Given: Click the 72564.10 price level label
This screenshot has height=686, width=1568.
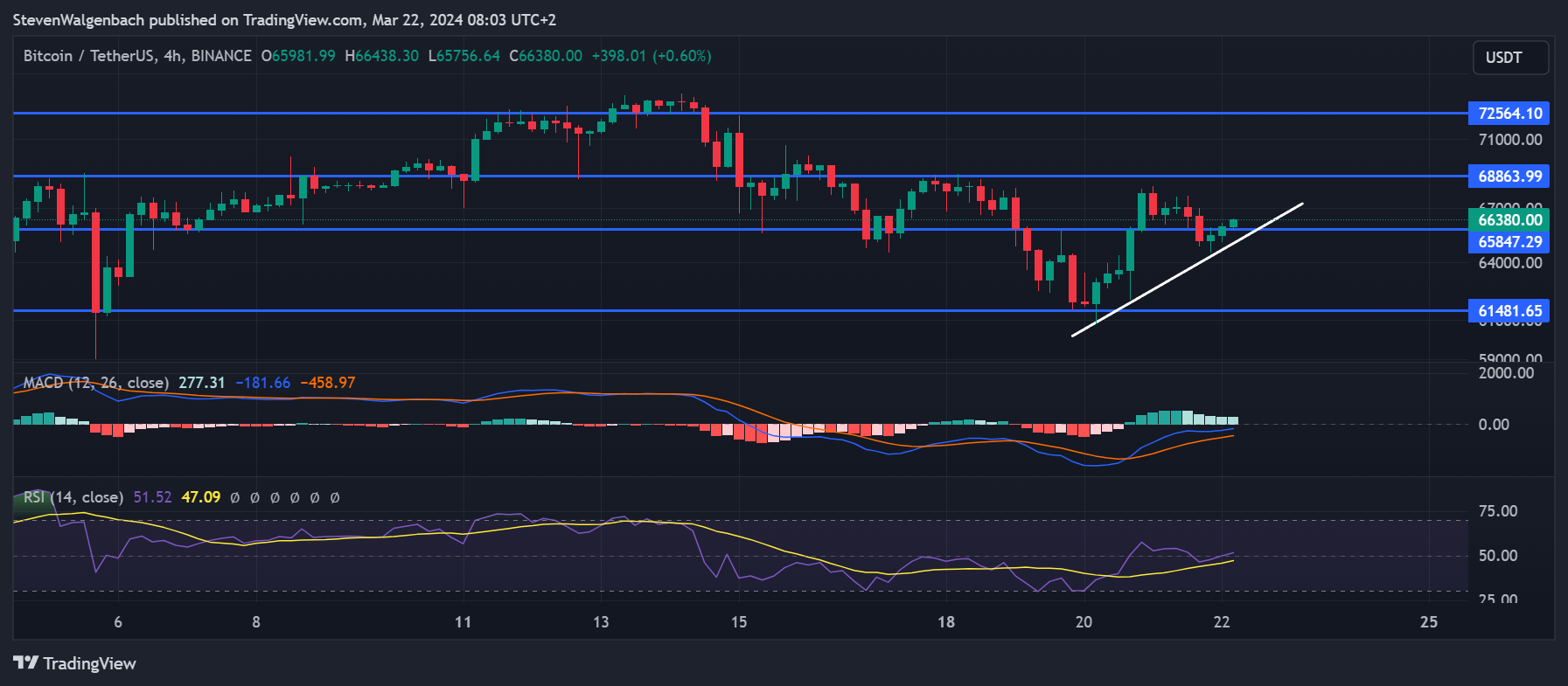Looking at the screenshot, I should pyautogui.click(x=1509, y=114).
